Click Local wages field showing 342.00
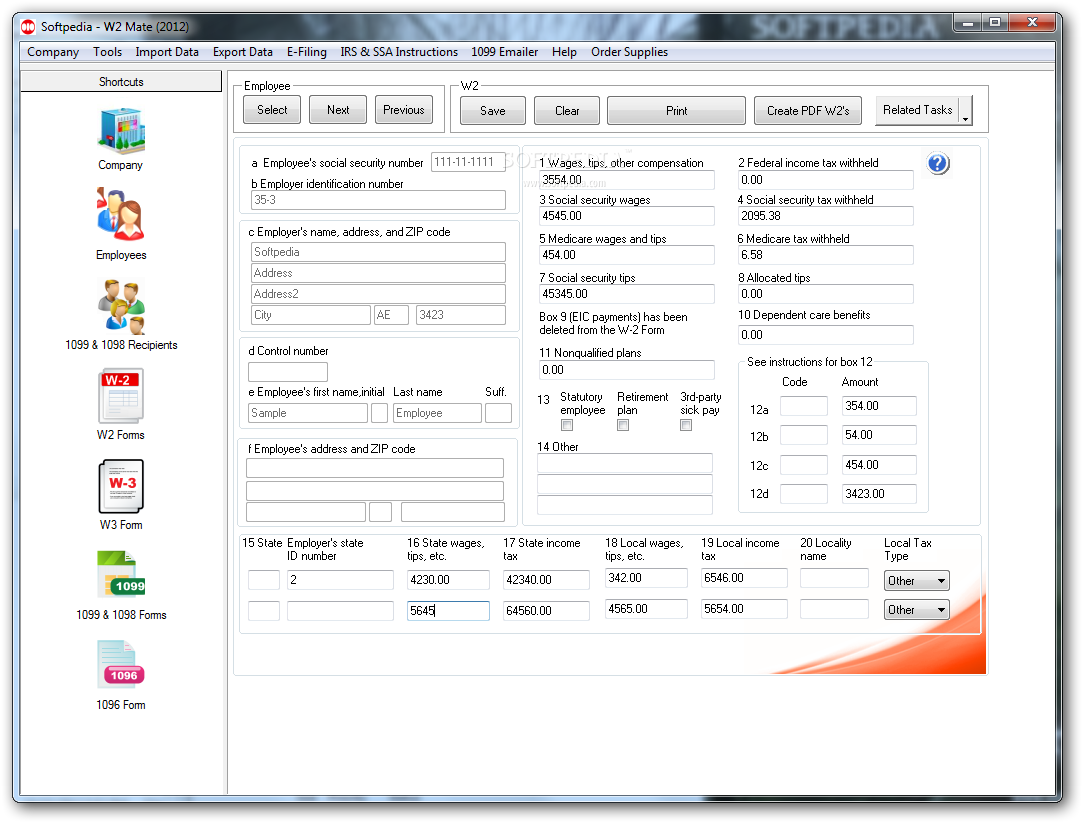This screenshot has height=823, width=1083. pos(646,578)
